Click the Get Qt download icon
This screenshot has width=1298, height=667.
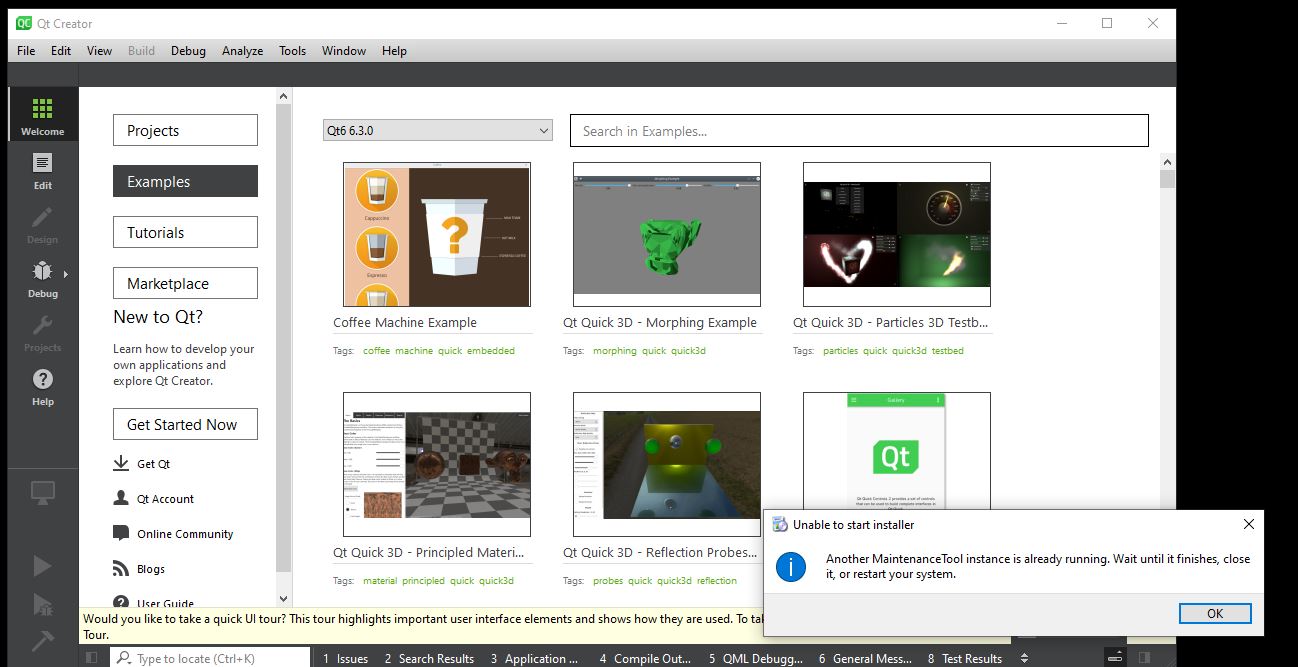121,463
